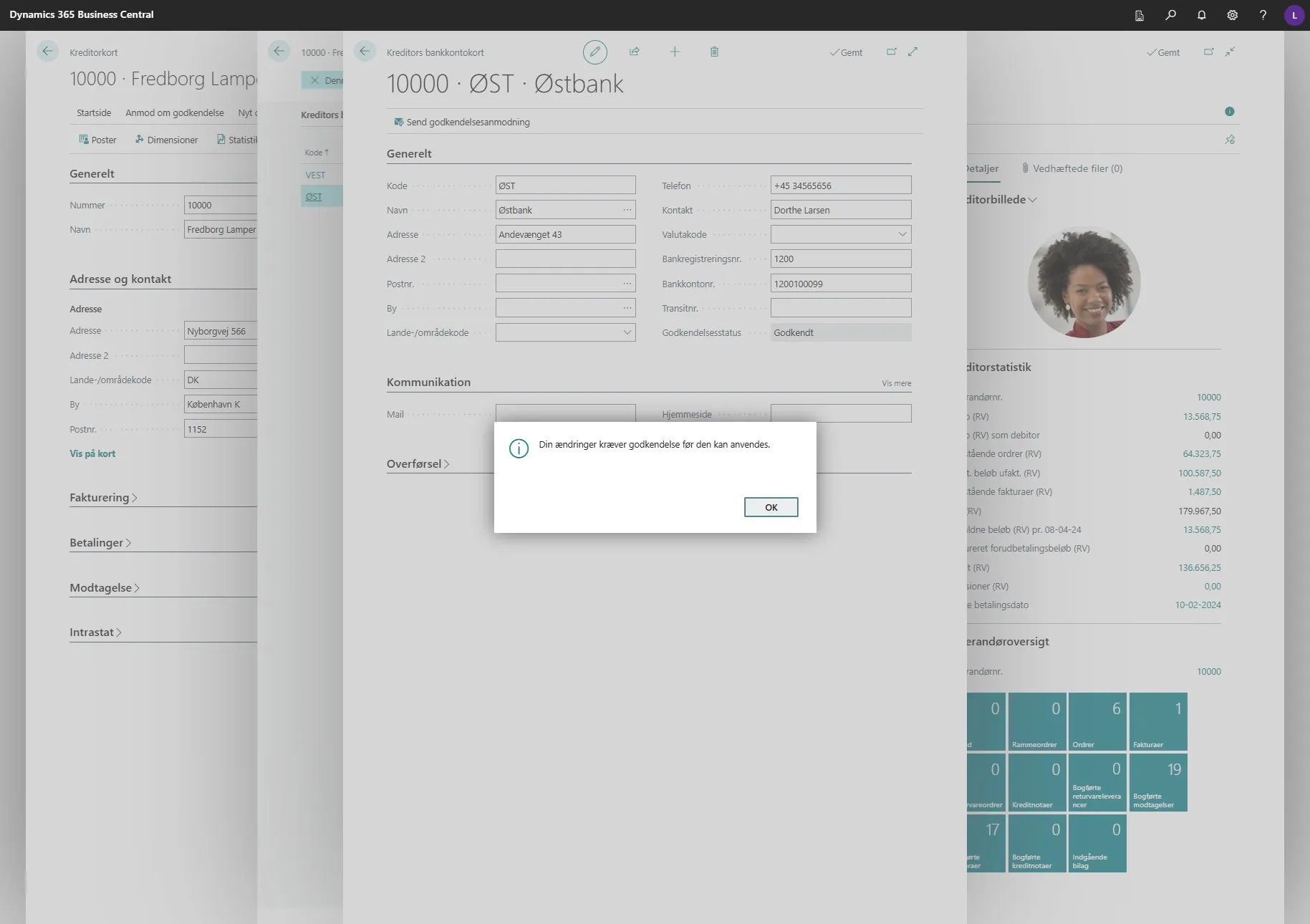Open lookup ellipsis in Navn field
This screenshot has width=1310, height=924.
(627, 210)
